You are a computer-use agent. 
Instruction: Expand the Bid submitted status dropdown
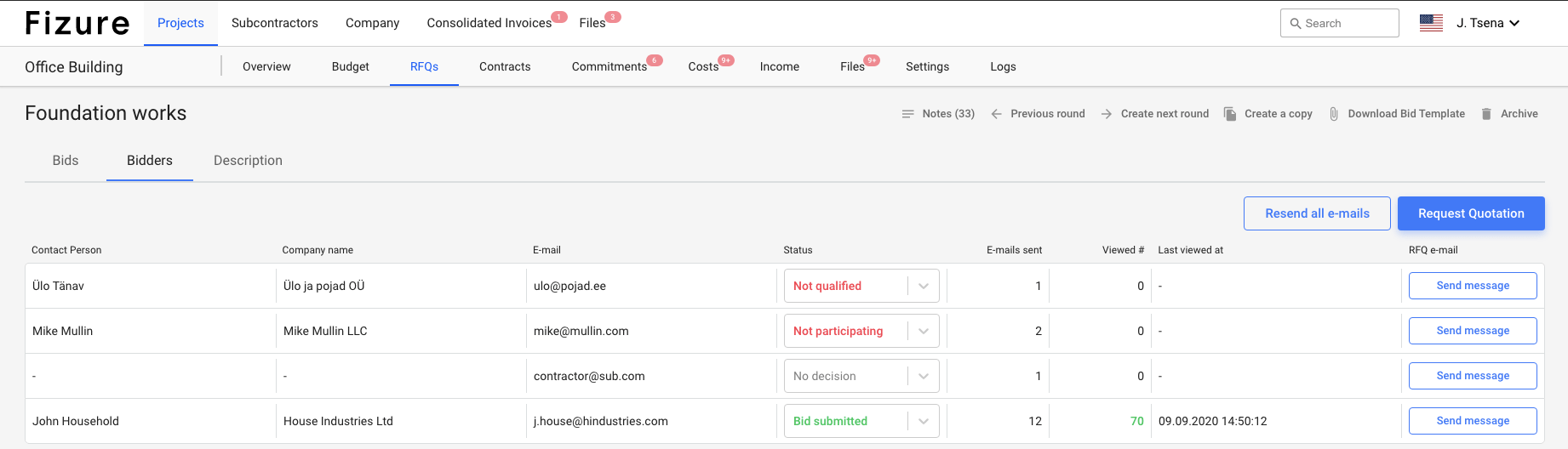click(861, 421)
